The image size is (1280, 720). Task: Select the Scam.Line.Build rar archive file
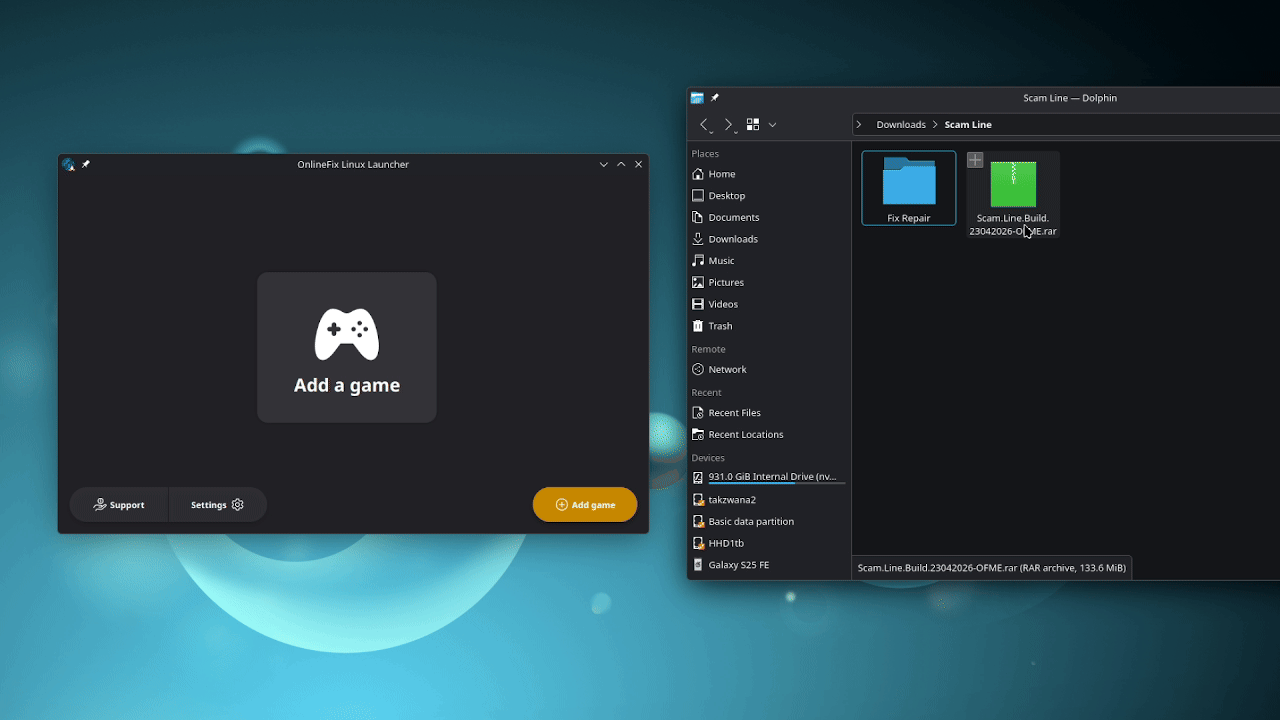(x=1013, y=195)
